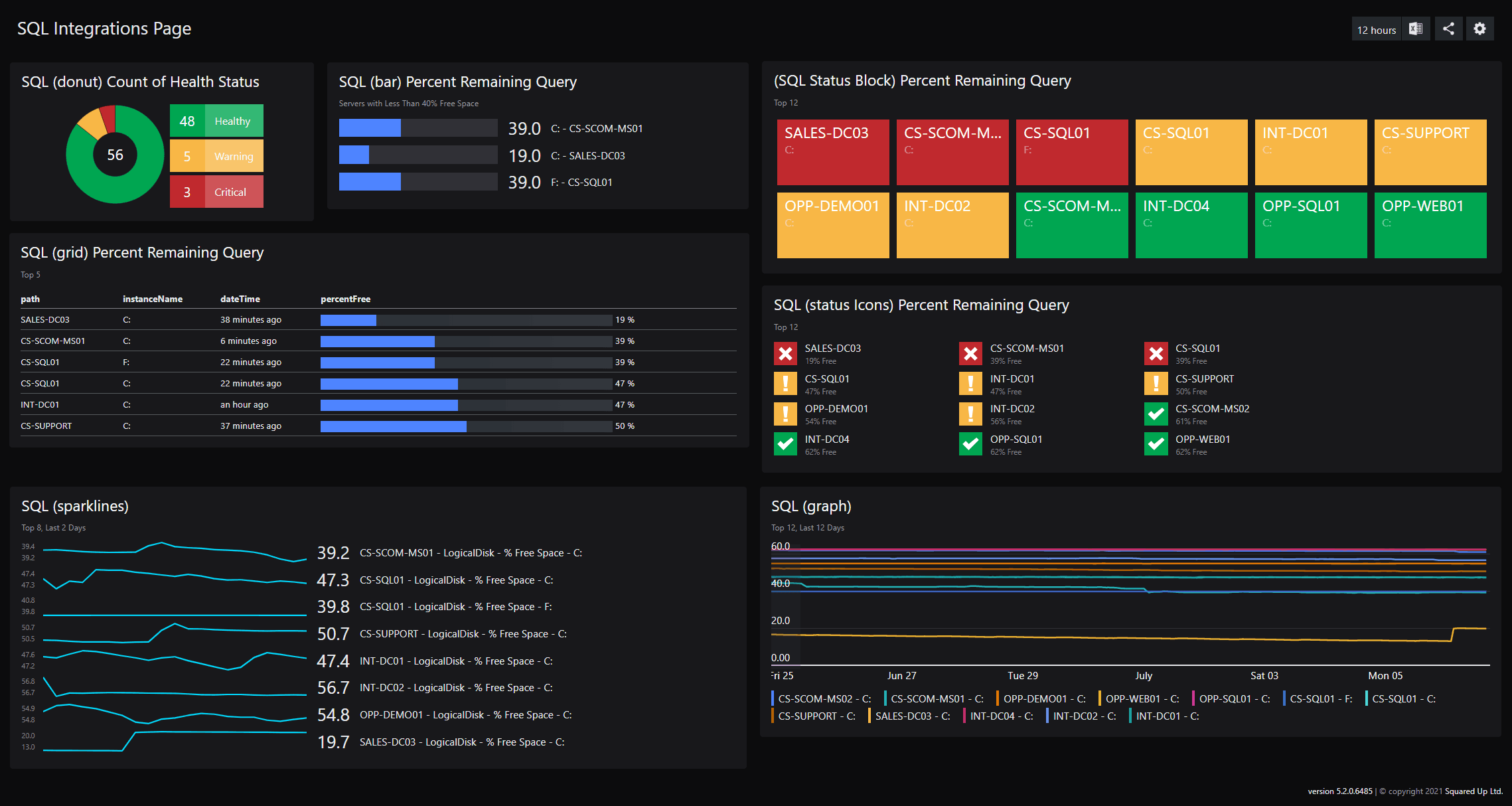Image resolution: width=1512 pixels, height=806 pixels.
Task: Click the share icon in the header
Action: [1448, 29]
